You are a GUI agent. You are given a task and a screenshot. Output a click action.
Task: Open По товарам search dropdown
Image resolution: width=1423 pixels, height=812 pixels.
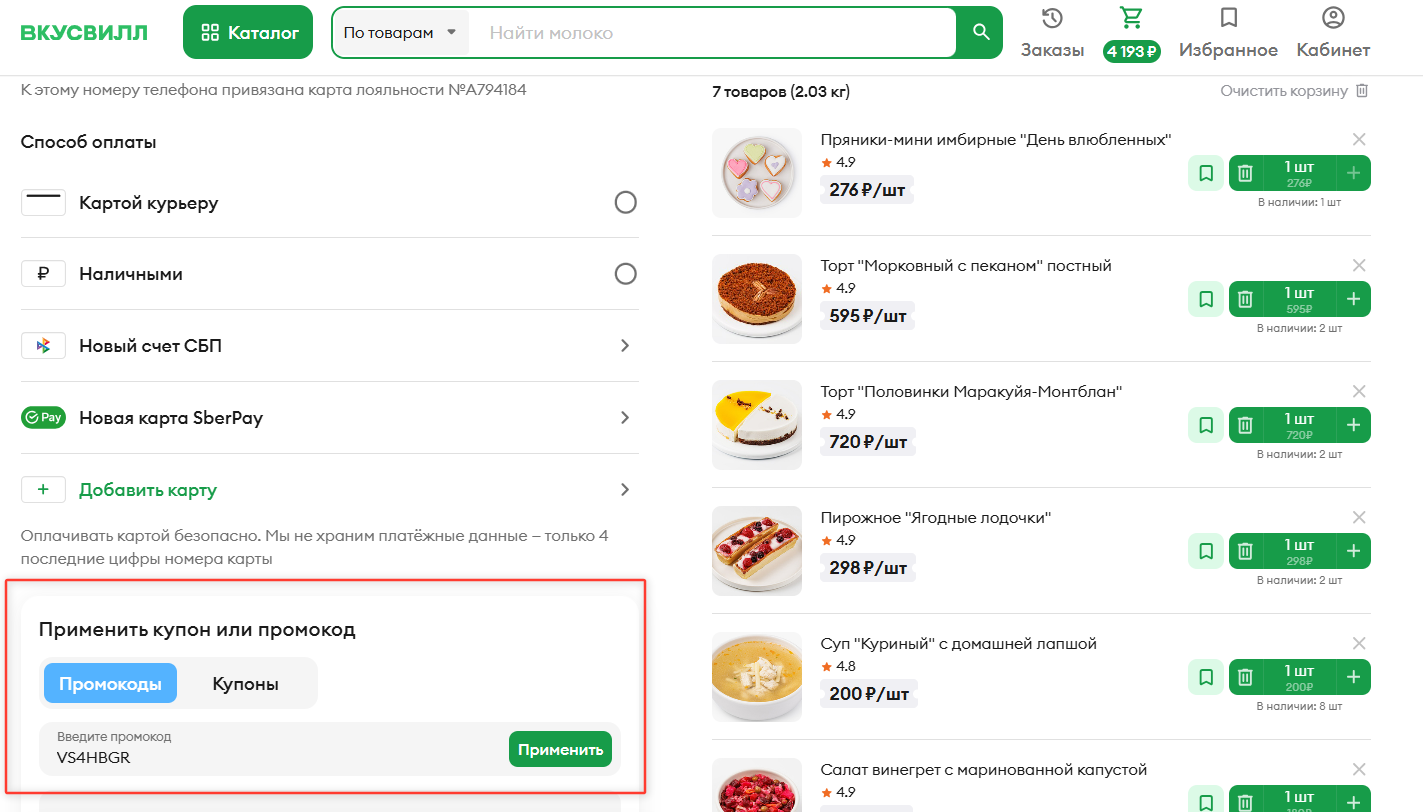pyautogui.click(x=400, y=33)
